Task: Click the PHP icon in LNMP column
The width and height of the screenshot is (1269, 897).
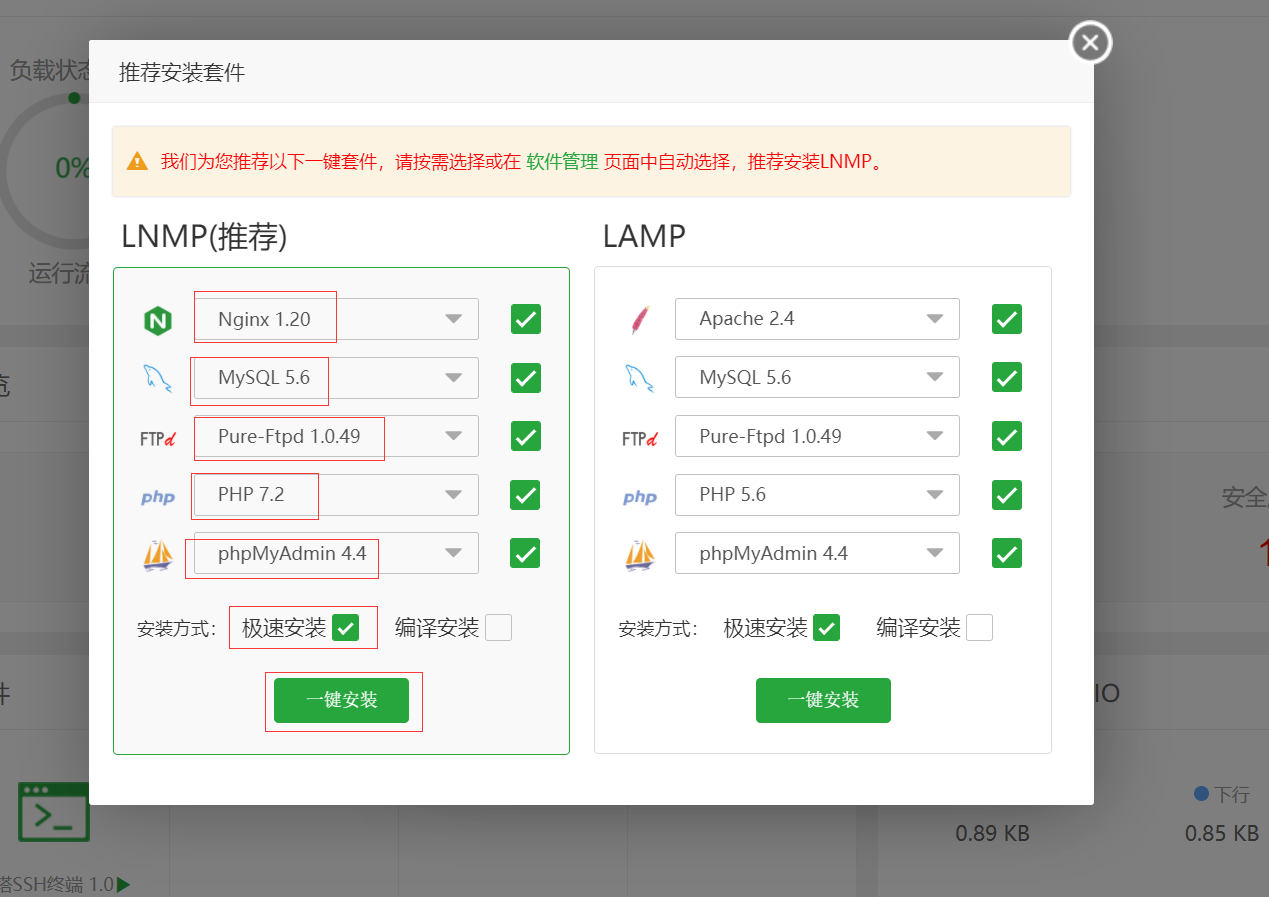Action: point(157,495)
